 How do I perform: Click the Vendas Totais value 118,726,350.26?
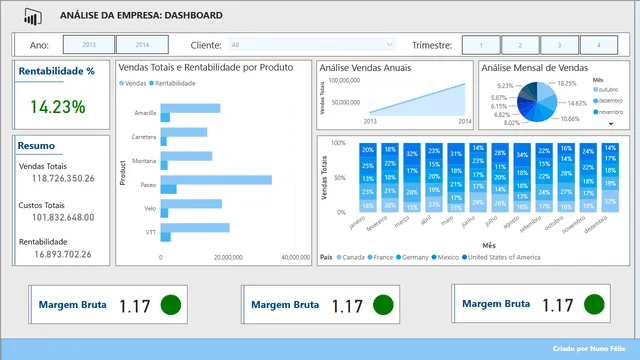(x=63, y=178)
